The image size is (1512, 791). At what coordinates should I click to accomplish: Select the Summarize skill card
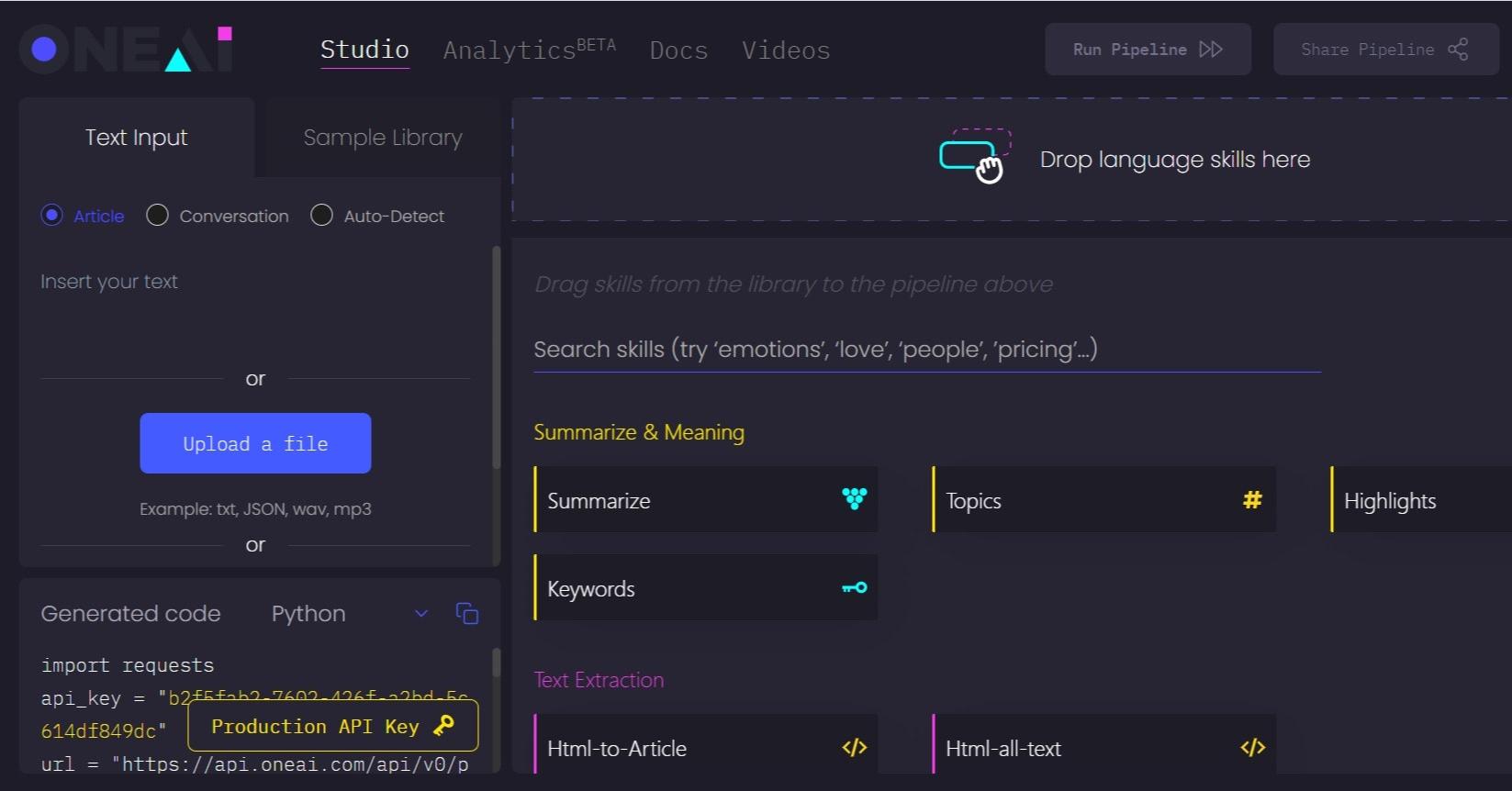(706, 500)
